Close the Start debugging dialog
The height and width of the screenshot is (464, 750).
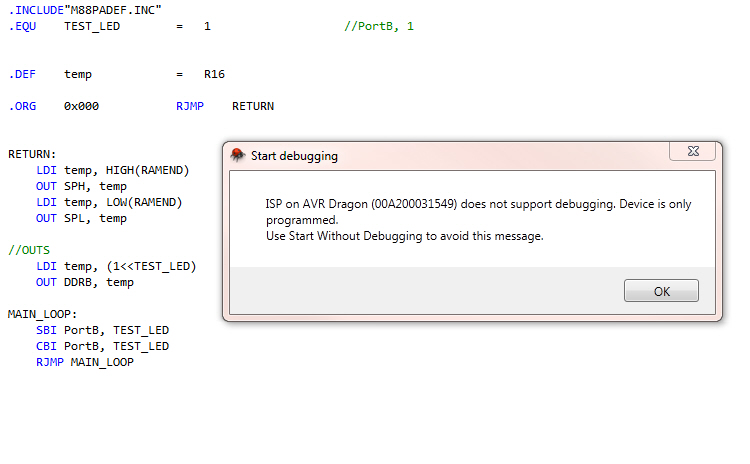693,151
